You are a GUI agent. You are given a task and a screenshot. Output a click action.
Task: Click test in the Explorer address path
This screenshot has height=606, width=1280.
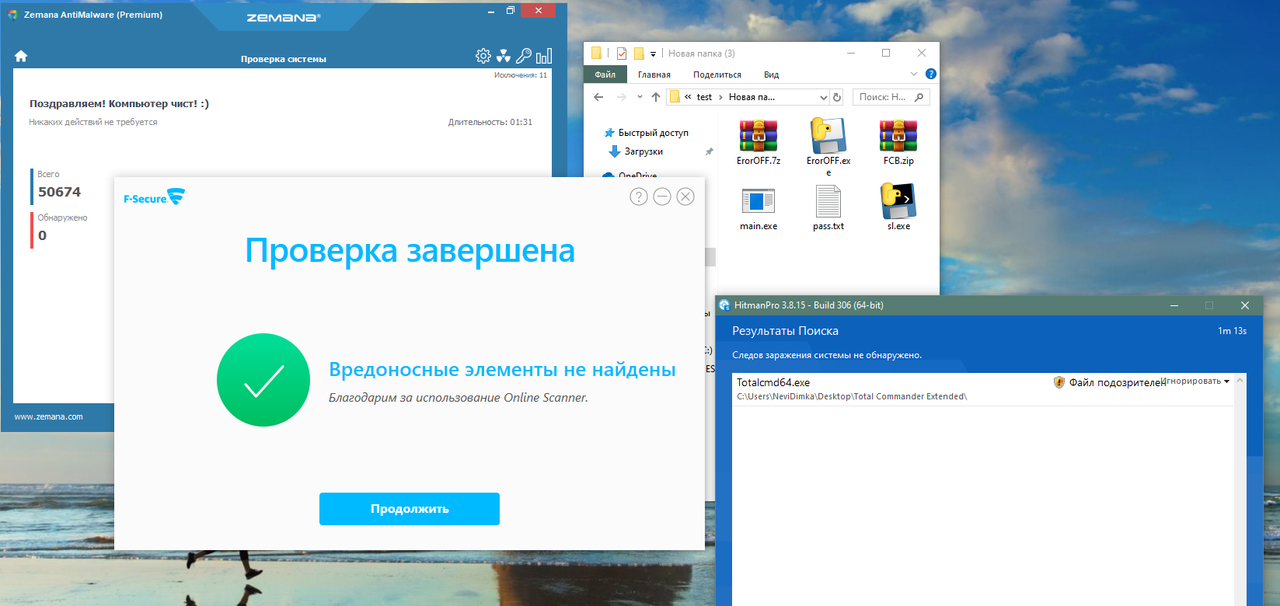point(704,97)
